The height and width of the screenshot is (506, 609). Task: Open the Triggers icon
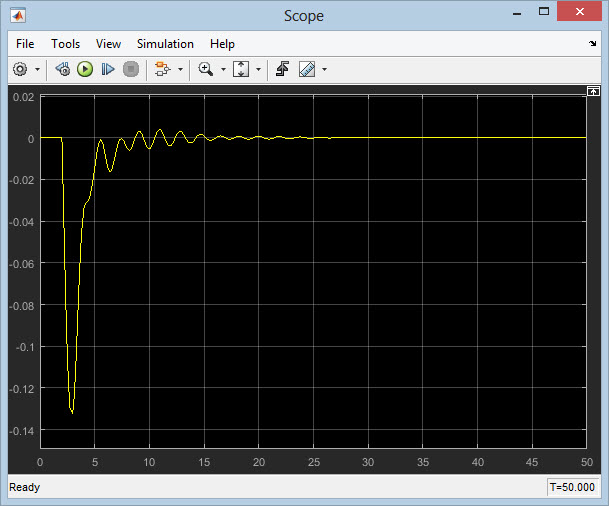[282, 70]
